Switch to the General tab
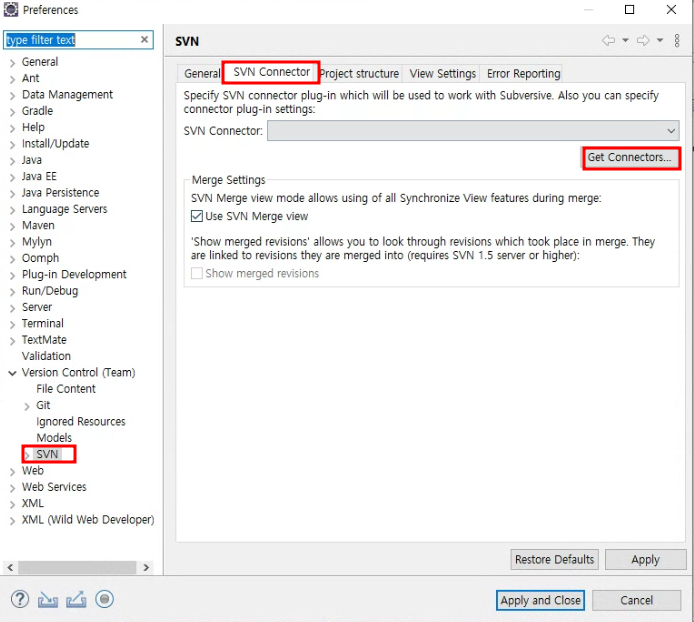The height and width of the screenshot is (622, 694). click(x=202, y=73)
